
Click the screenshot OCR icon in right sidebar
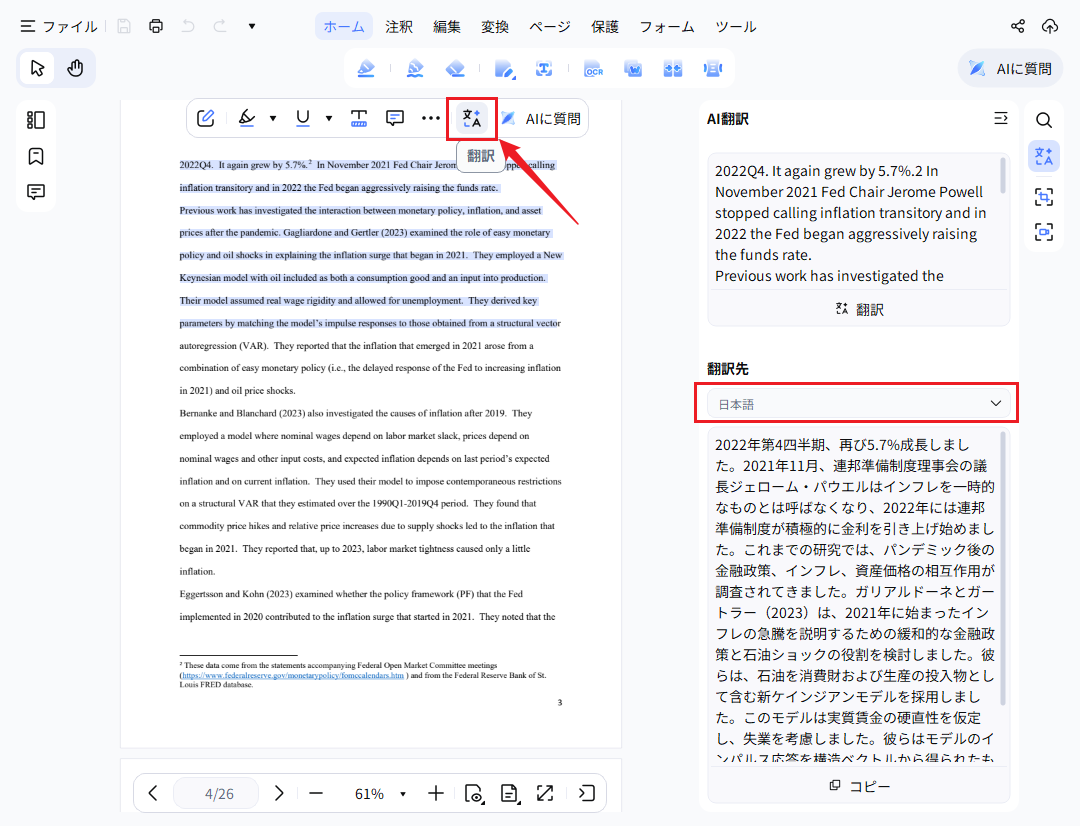pos(1043,232)
